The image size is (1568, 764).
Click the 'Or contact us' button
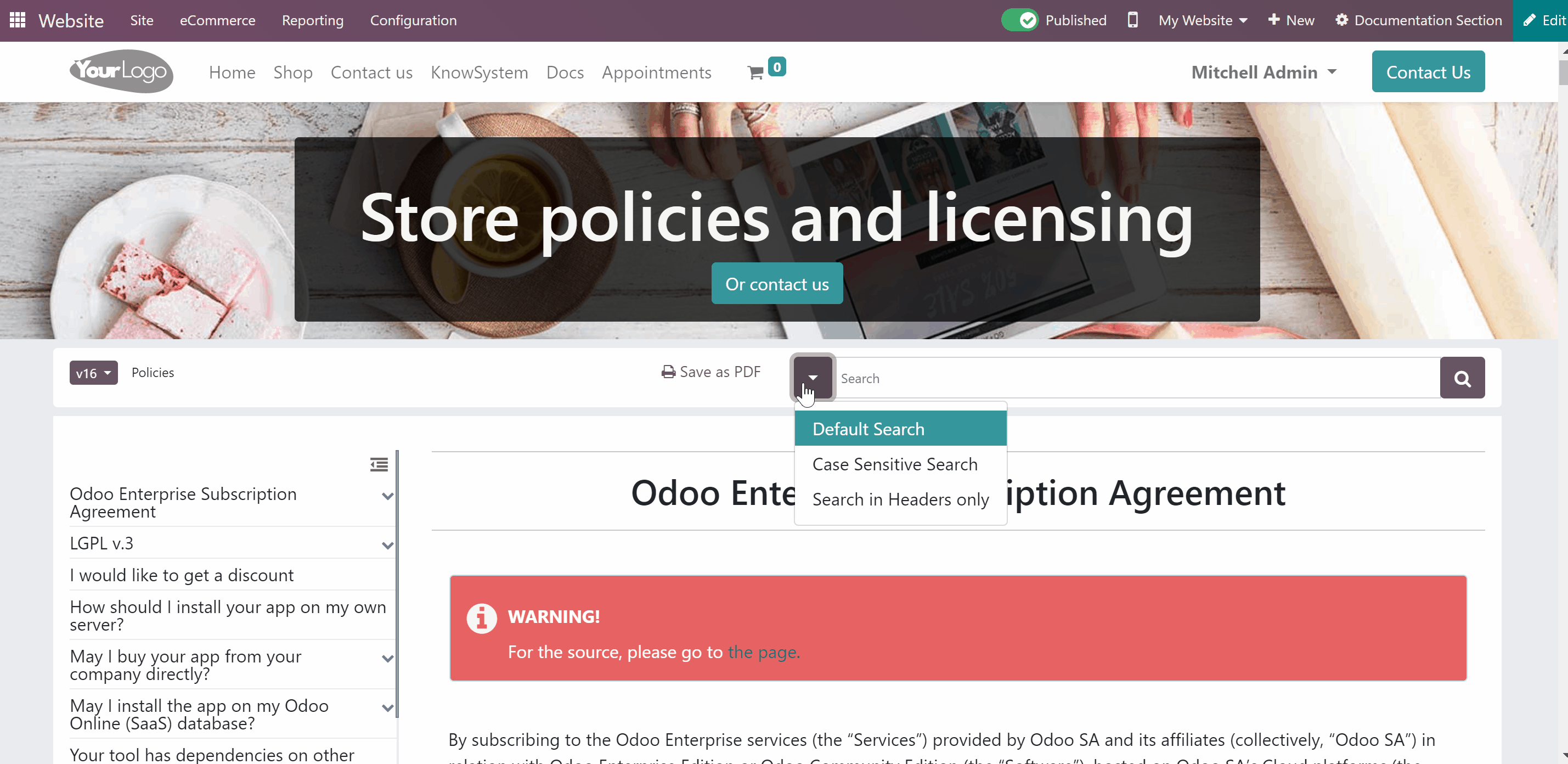coord(777,284)
